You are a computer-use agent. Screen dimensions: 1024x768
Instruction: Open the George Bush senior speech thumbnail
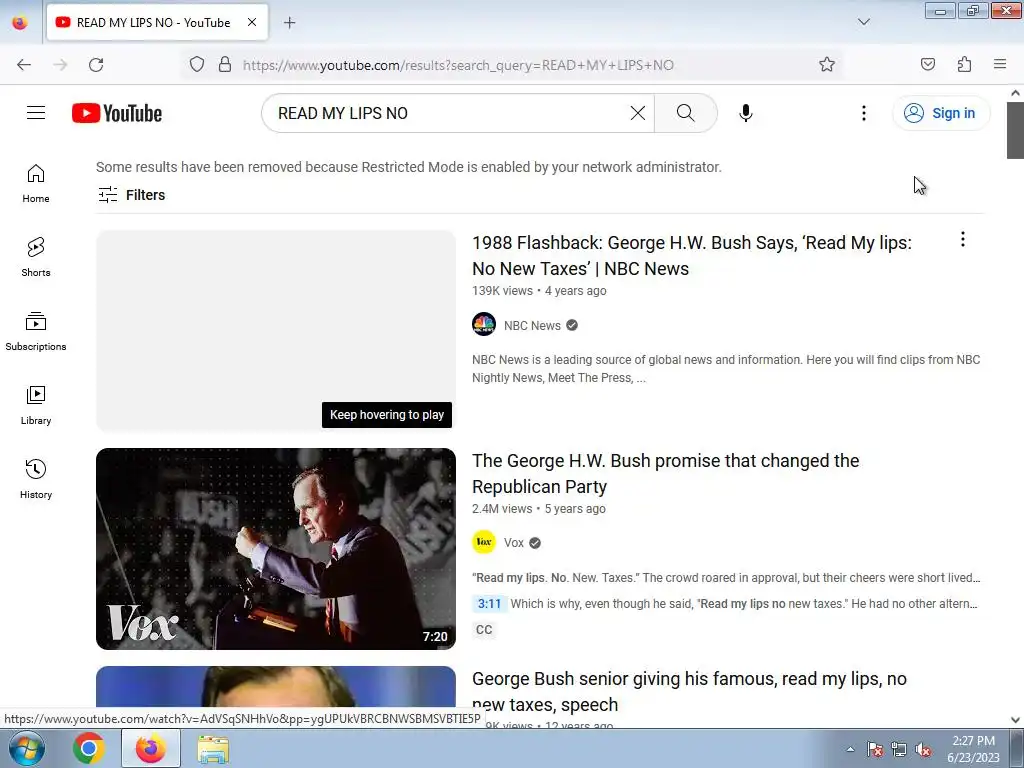pos(276,686)
